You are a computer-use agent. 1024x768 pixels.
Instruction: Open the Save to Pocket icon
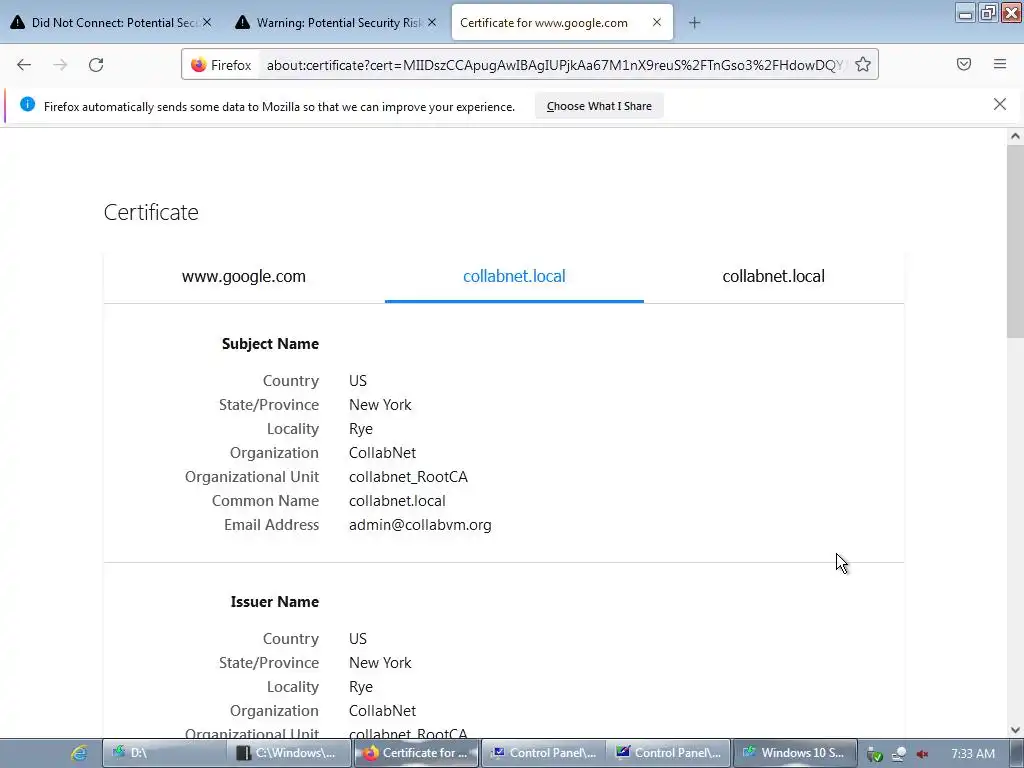pos(964,64)
